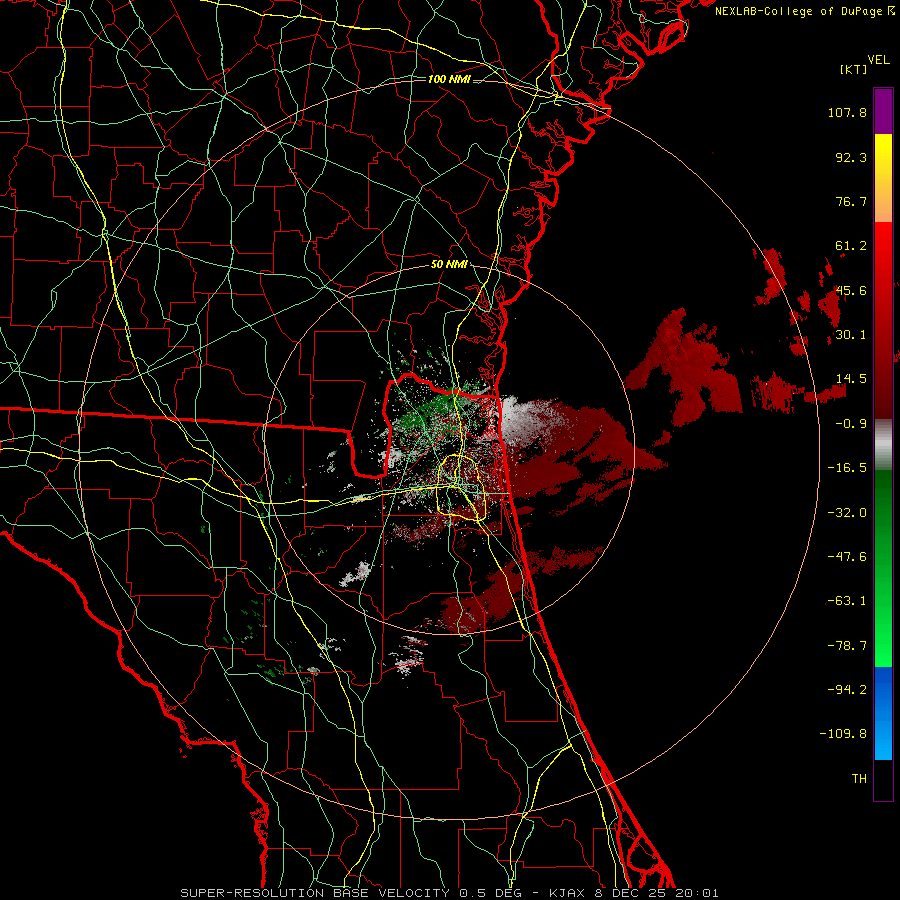Click the -109.8 velocity scale value
Screen dimensions: 900x900
click(844, 734)
